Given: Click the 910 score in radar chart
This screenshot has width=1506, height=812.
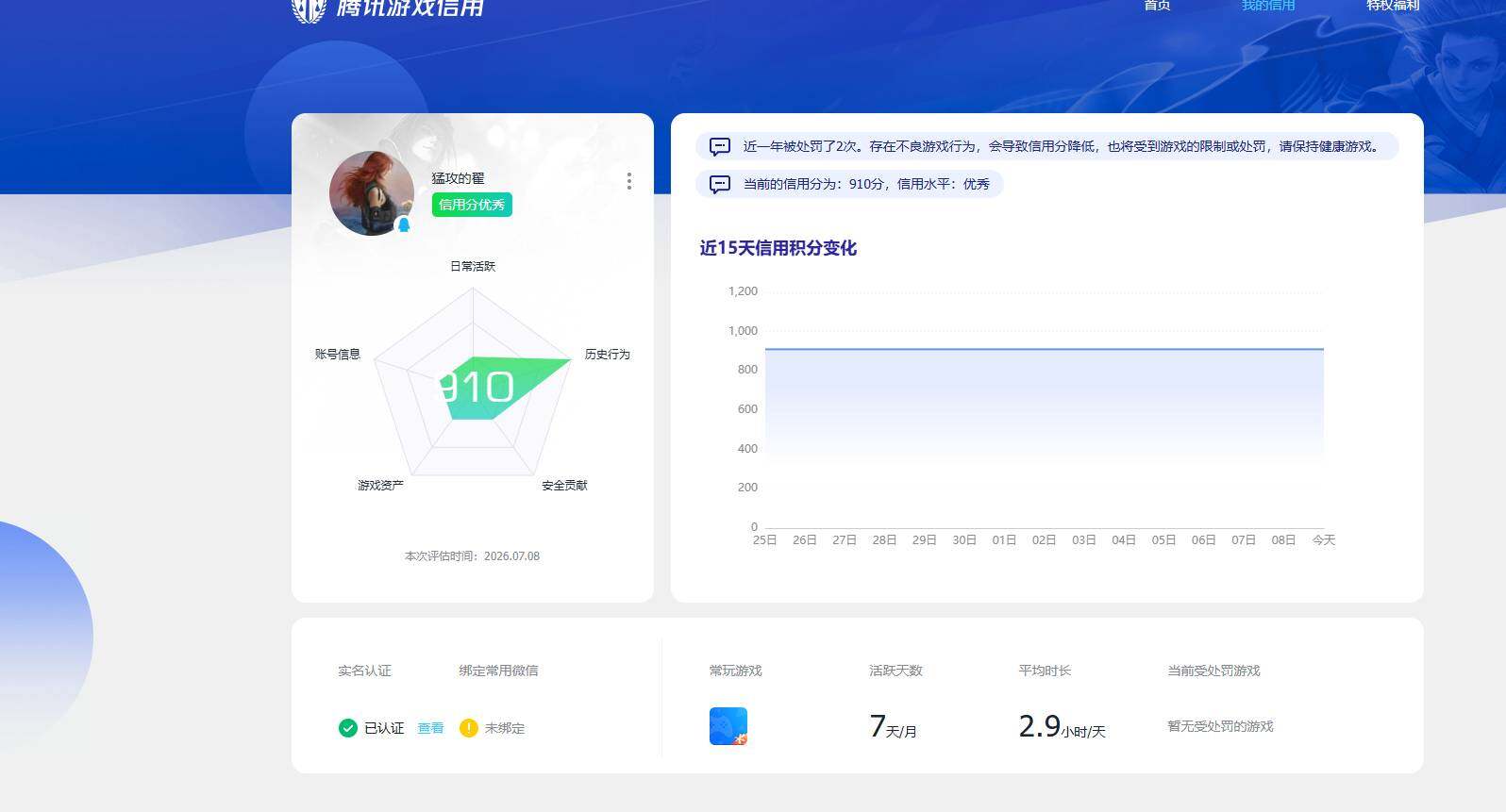Looking at the screenshot, I should click(x=477, y=388).
